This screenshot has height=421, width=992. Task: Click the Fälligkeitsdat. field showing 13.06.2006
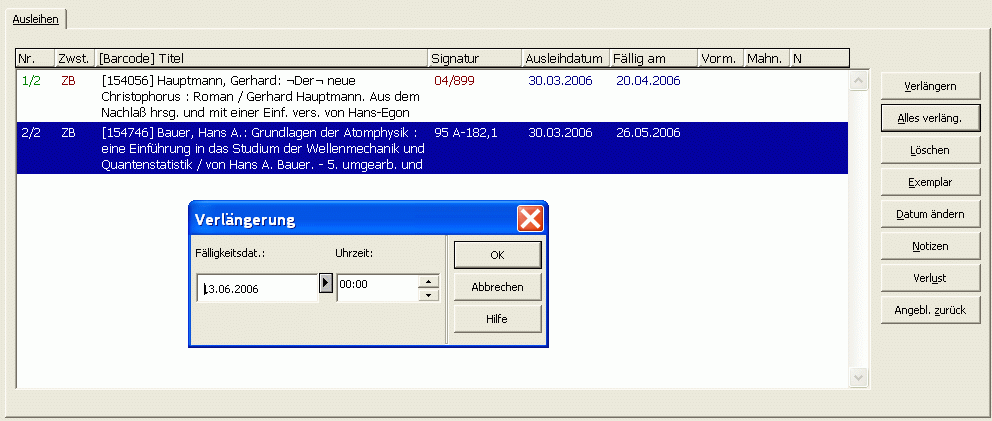tap(257, 289)
